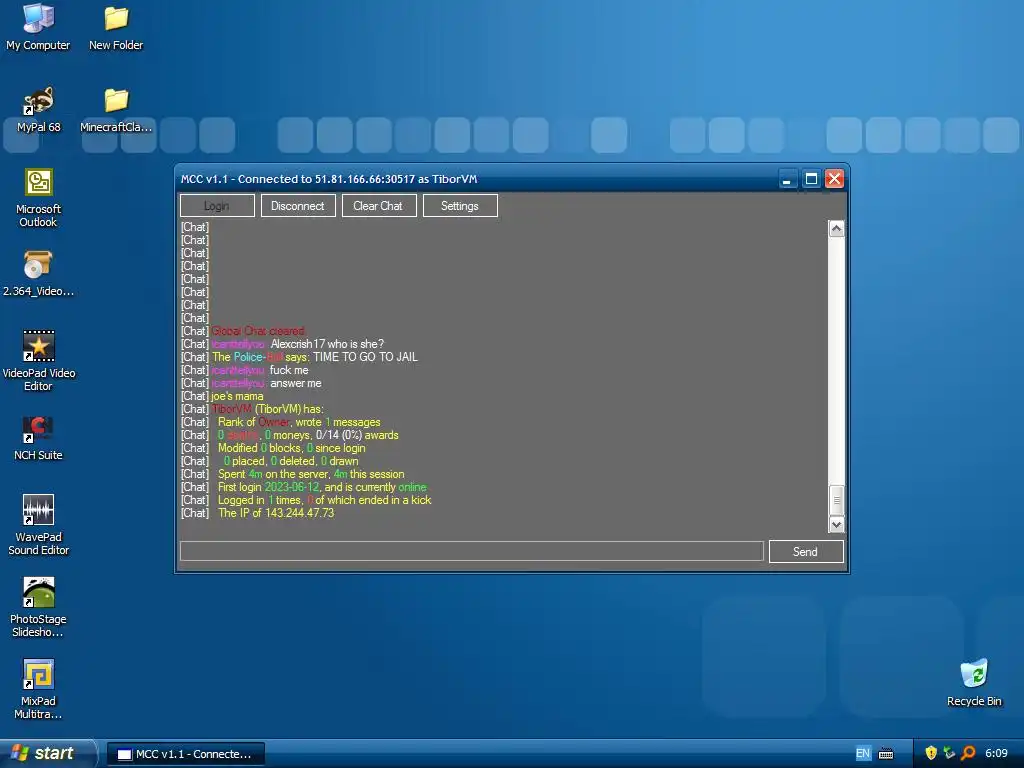Click the MCC window title bar
Screen dimensions: 1024x768
(477, 179)
